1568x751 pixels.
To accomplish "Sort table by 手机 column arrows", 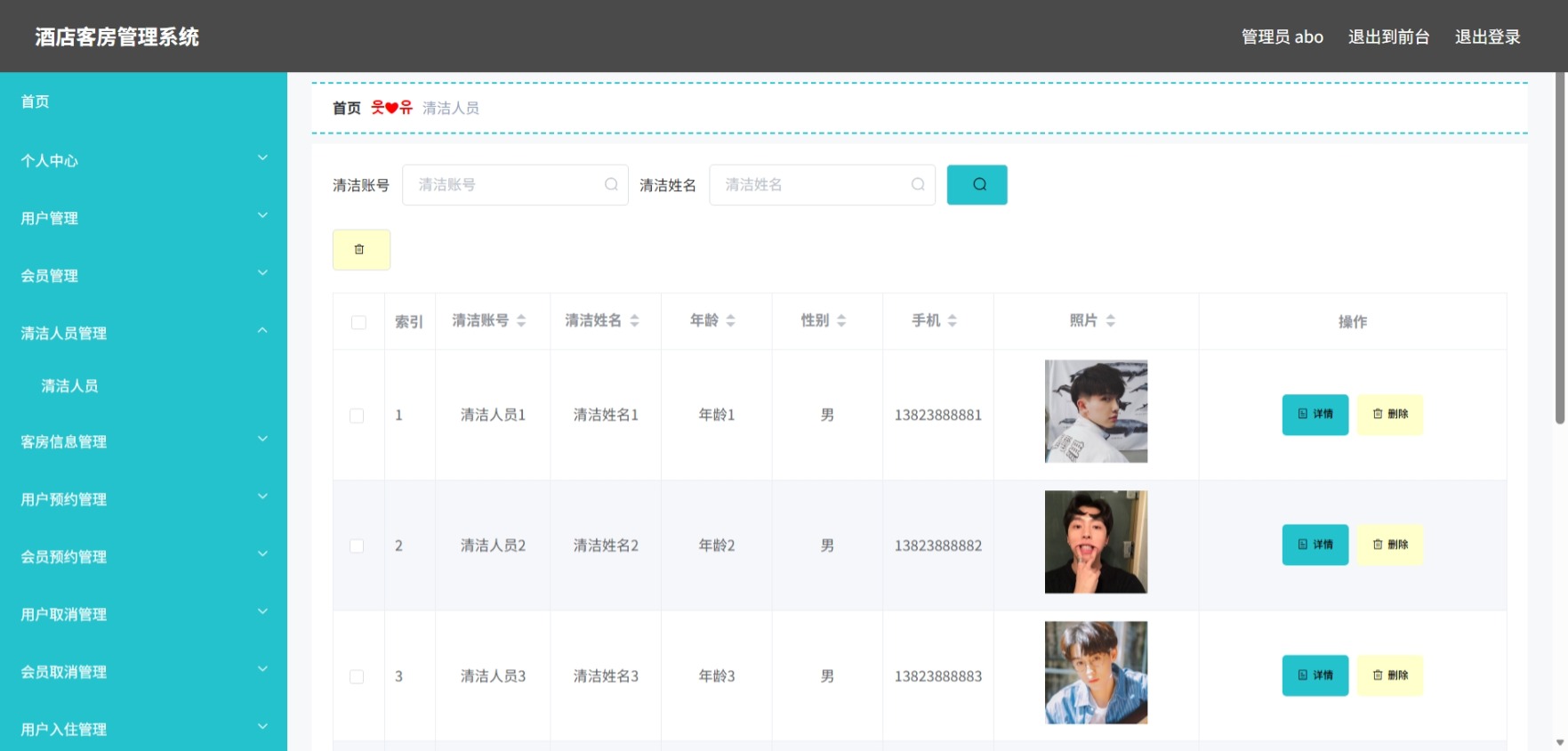I will tap(952, 320).
